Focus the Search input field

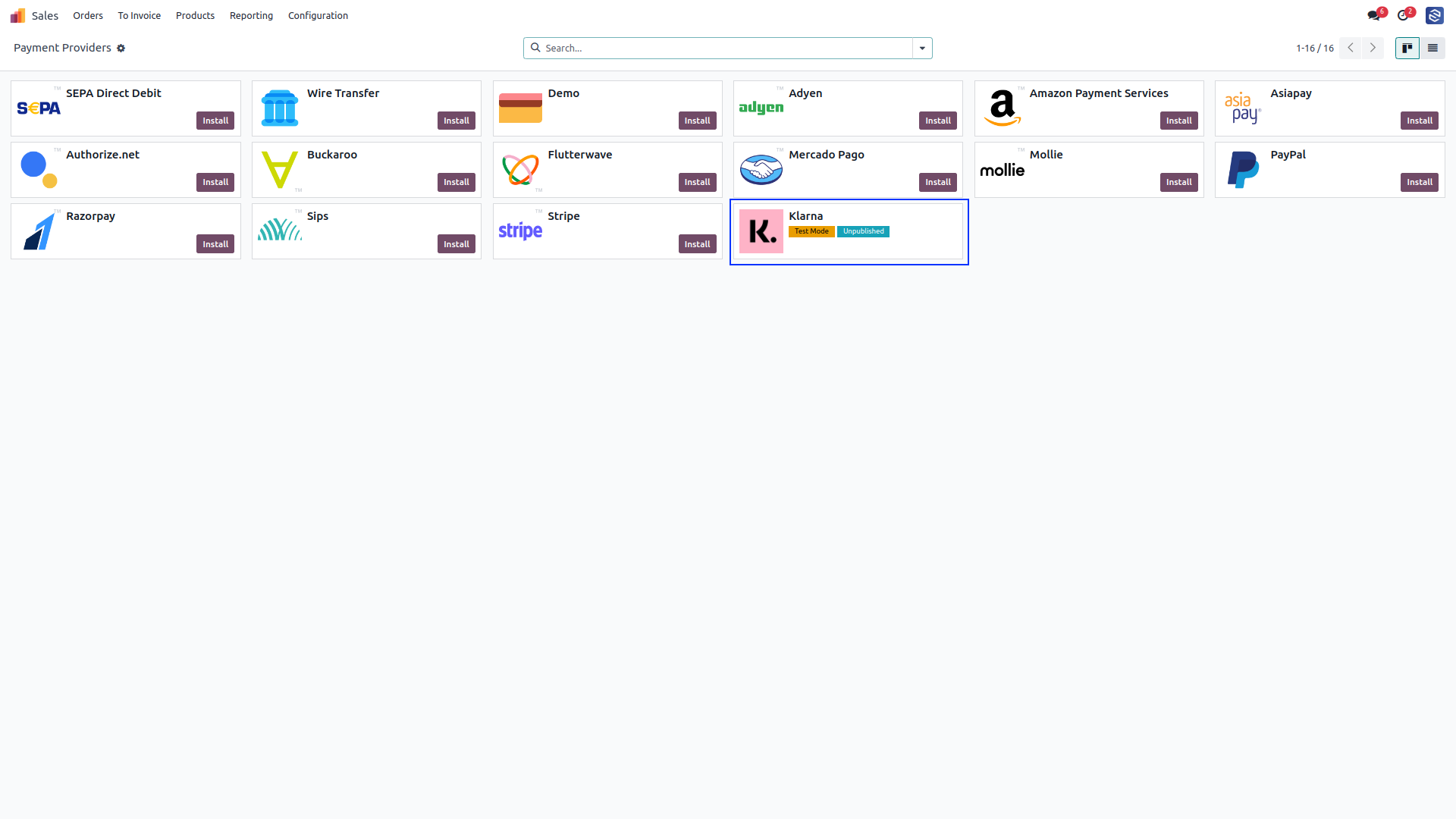(726, 48)
